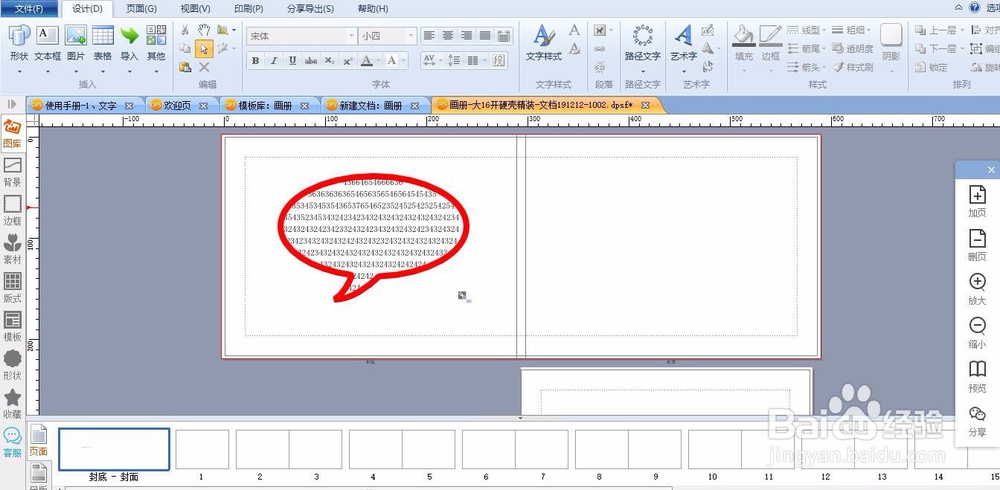Cut selection with the scissors icon
The width and height of the screenshot is (1000, 490).
(185, 30)
